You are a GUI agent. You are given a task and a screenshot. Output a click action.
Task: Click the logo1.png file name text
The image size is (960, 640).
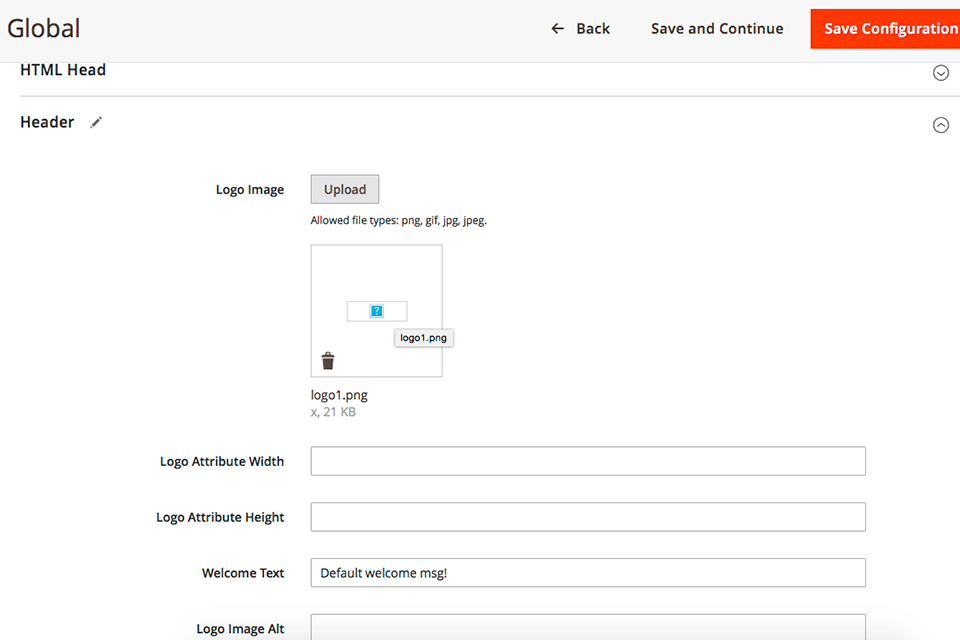pyautogui.click(x=339, y=395)
